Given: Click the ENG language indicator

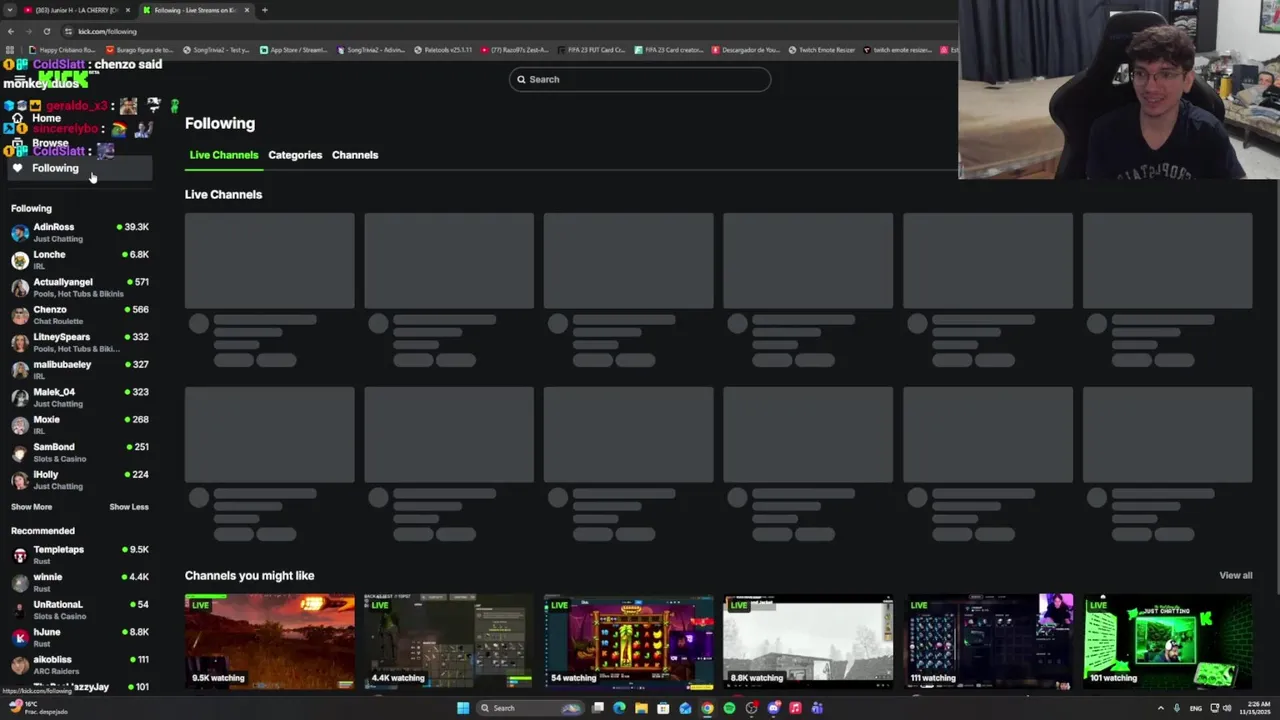Looking at the screenshot, I should tap(1195, 708).
